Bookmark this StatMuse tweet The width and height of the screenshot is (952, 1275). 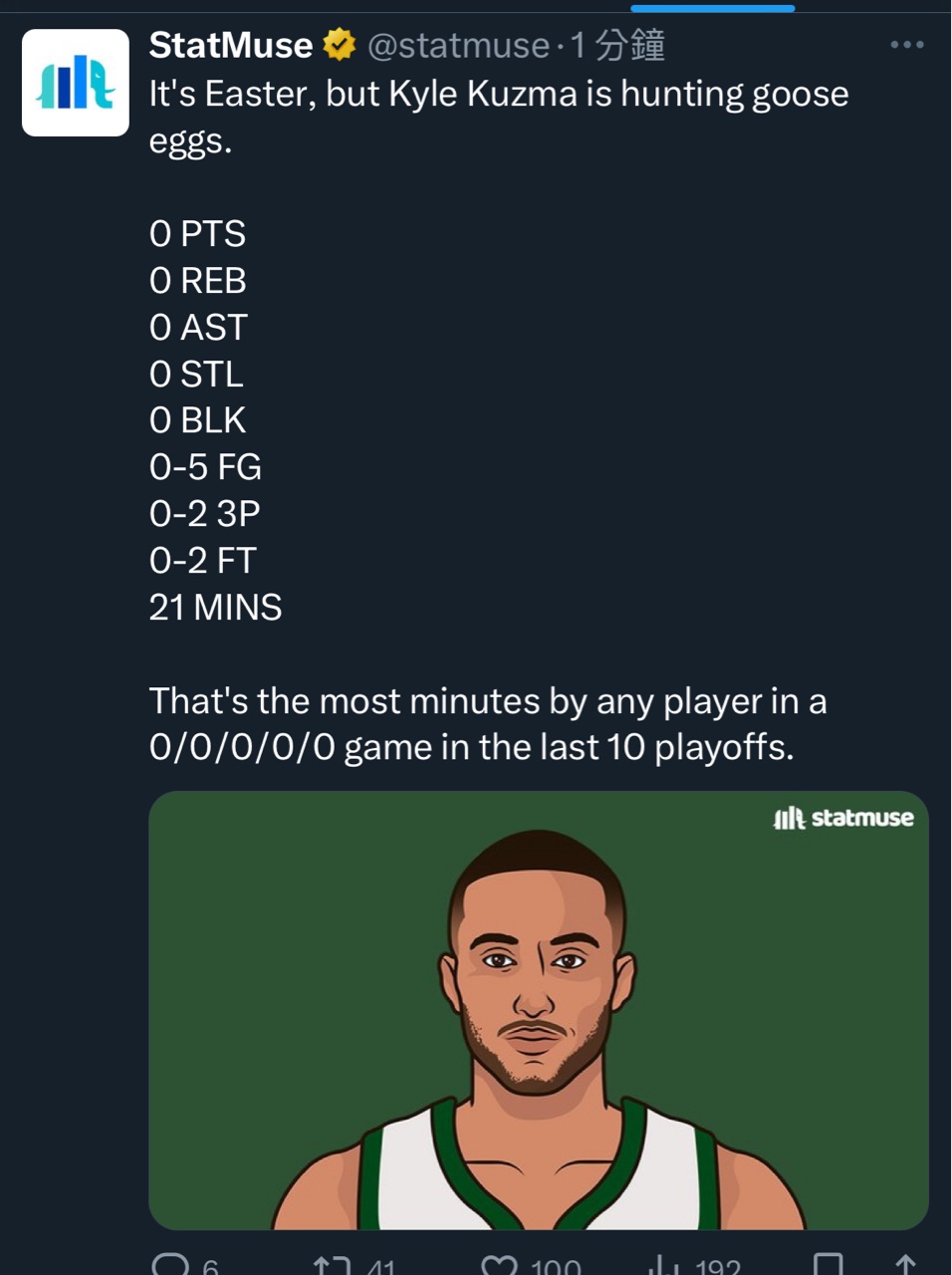tap(828, 1266)
